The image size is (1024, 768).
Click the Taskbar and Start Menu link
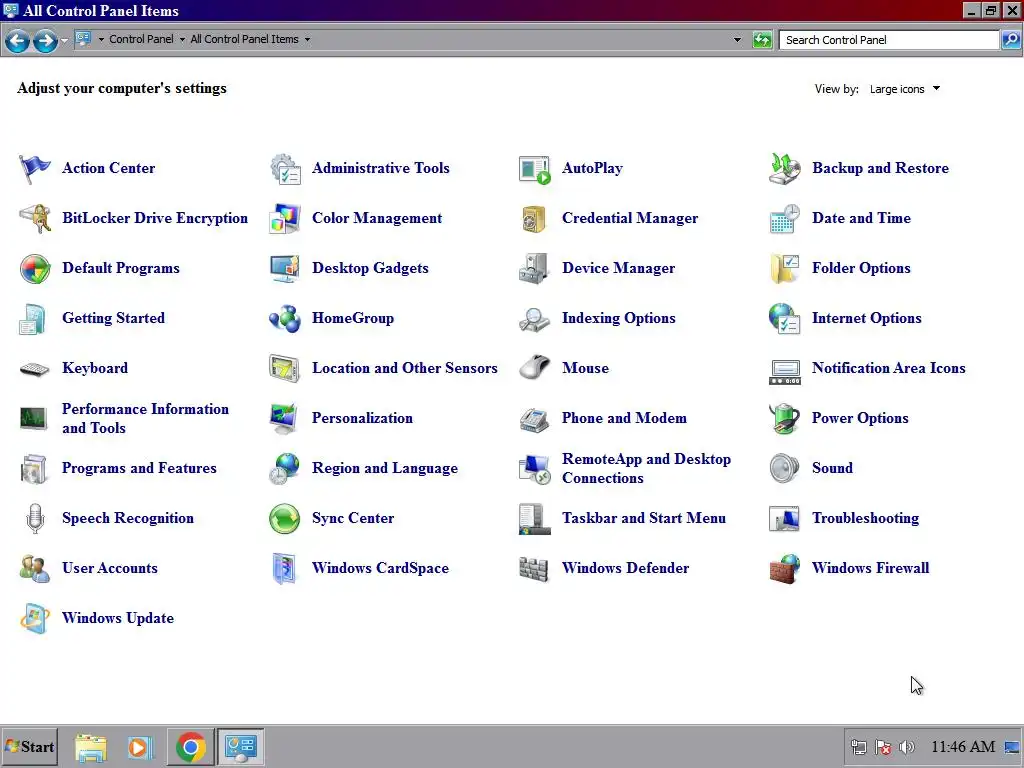click(644, 518)
